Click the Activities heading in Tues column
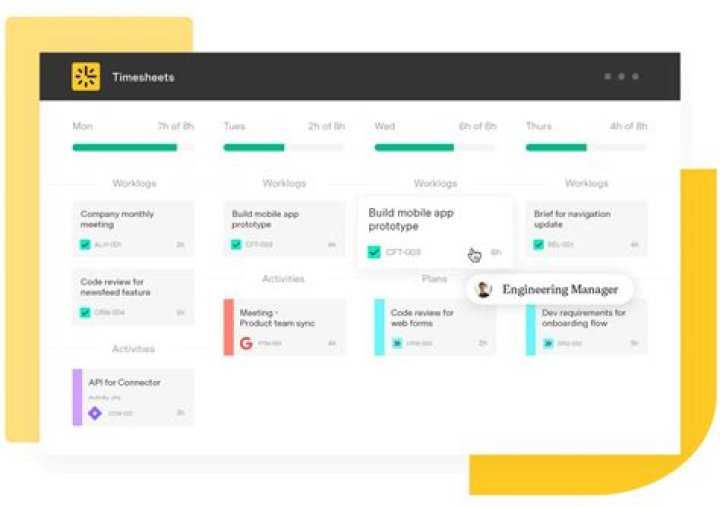The image size is (720, 507). [283, 279]
